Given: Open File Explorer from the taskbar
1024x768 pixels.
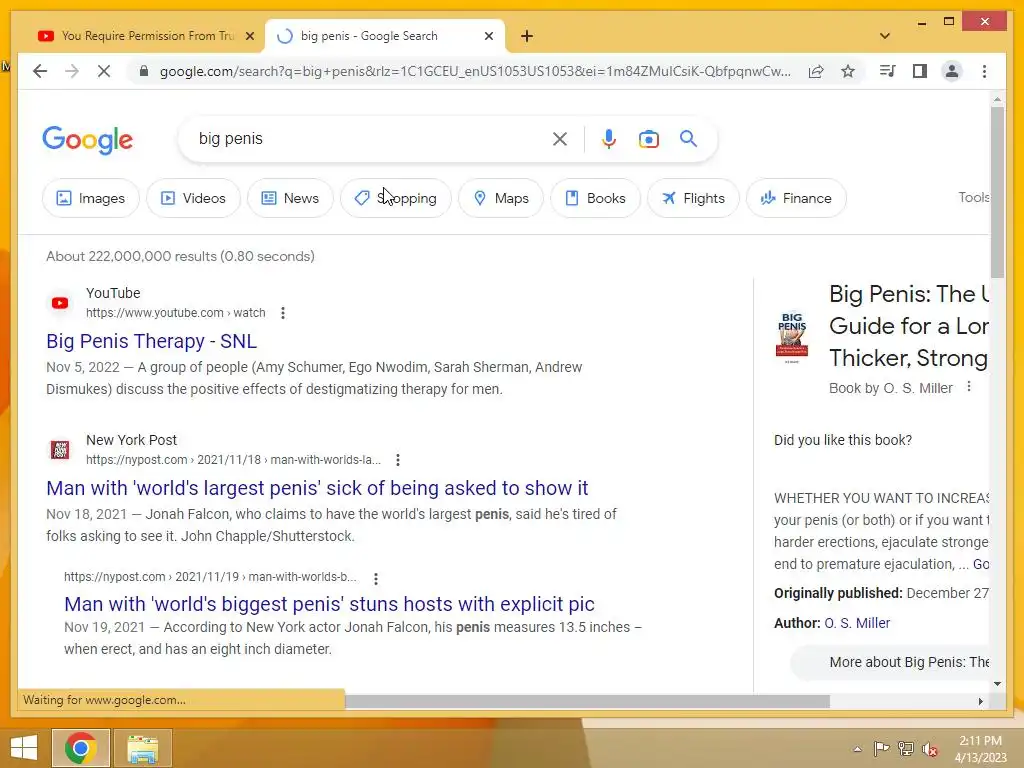Looking at the screenshot, I should click(x=142, y=748).
